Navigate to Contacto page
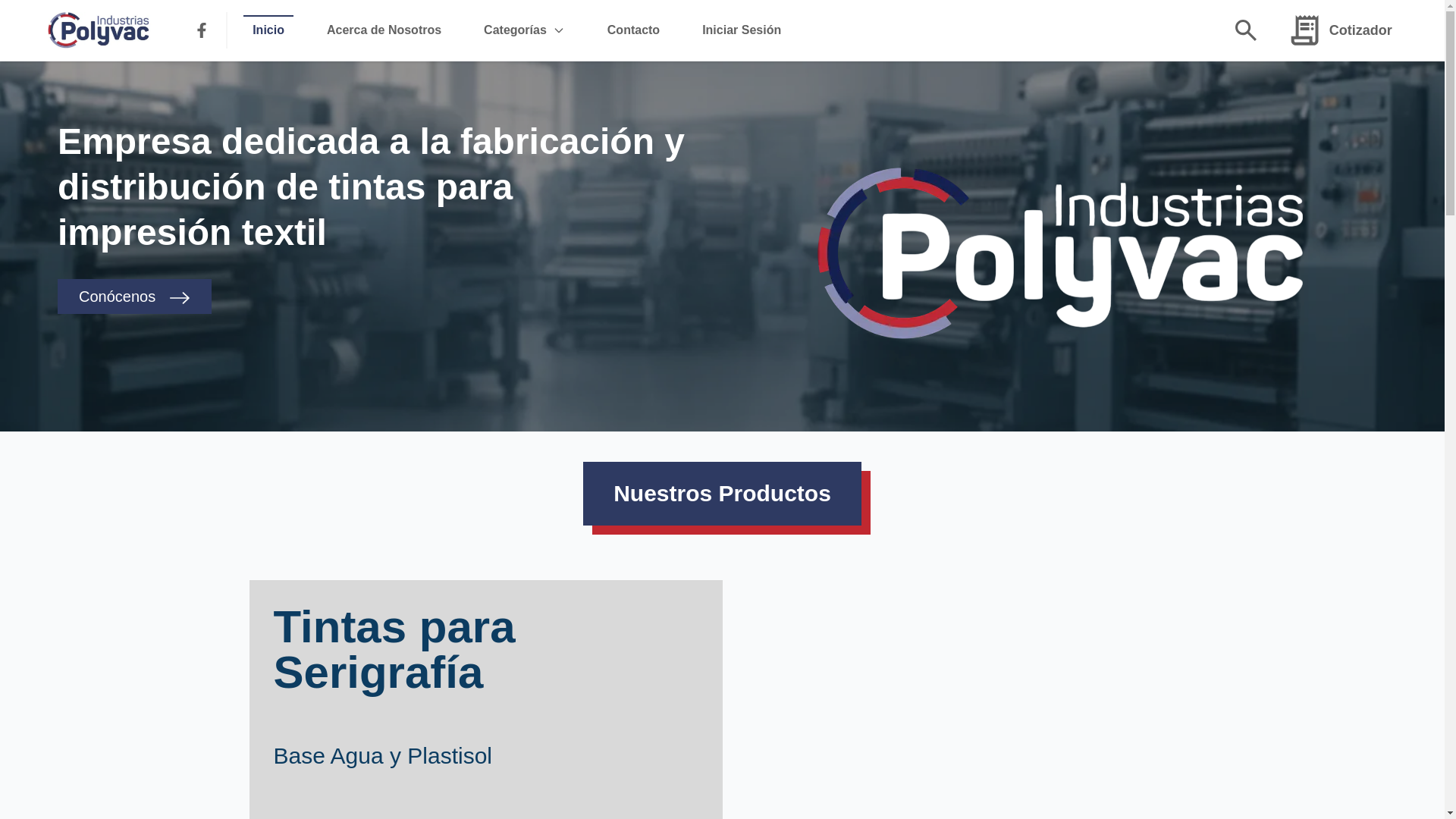This screenshot has height=819, width=1456. (x=633, y=30)
